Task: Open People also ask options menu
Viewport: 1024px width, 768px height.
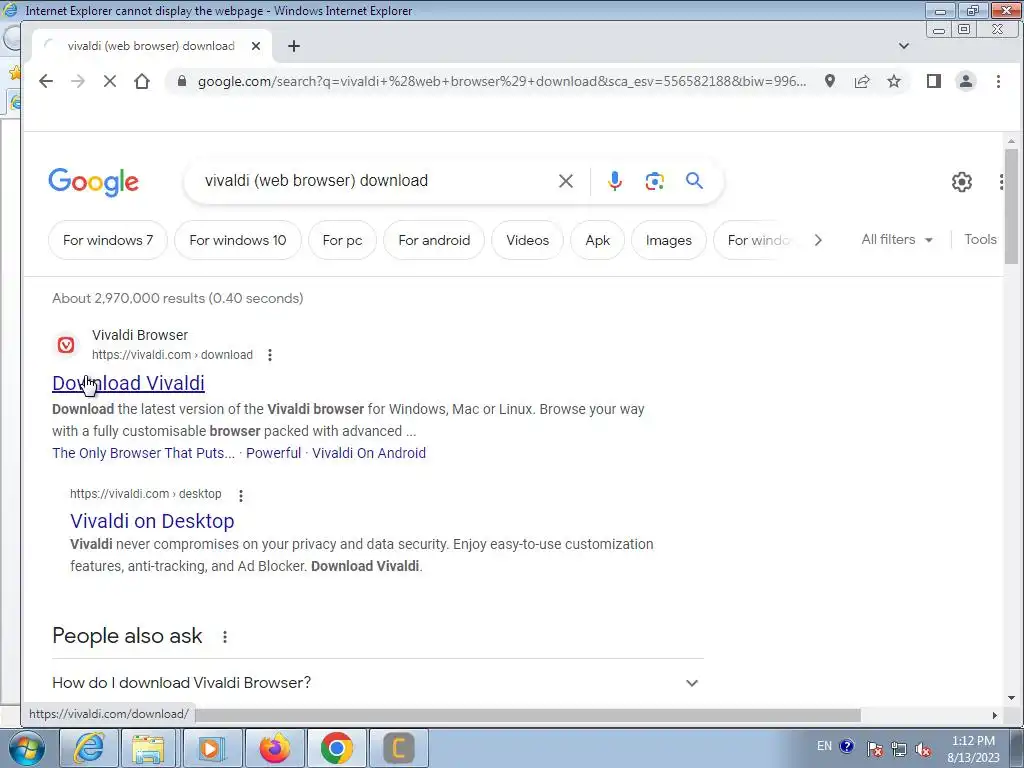Action: [225, 637]
